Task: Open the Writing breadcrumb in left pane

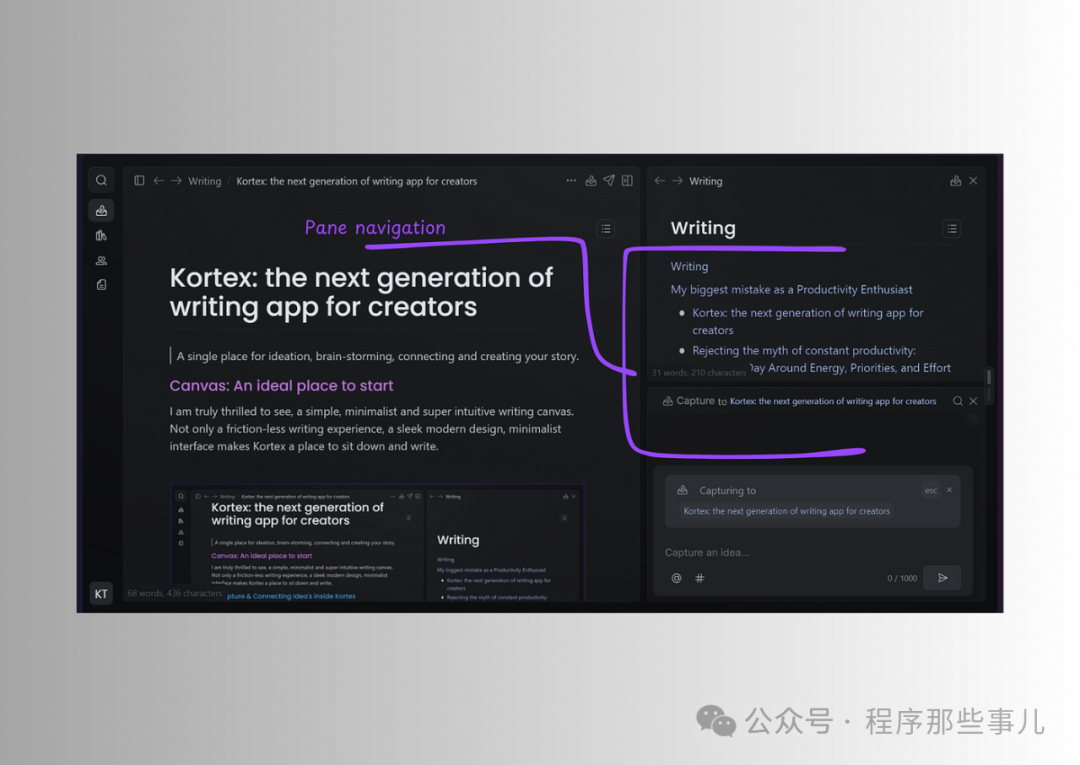Action: tap(205, 181)
